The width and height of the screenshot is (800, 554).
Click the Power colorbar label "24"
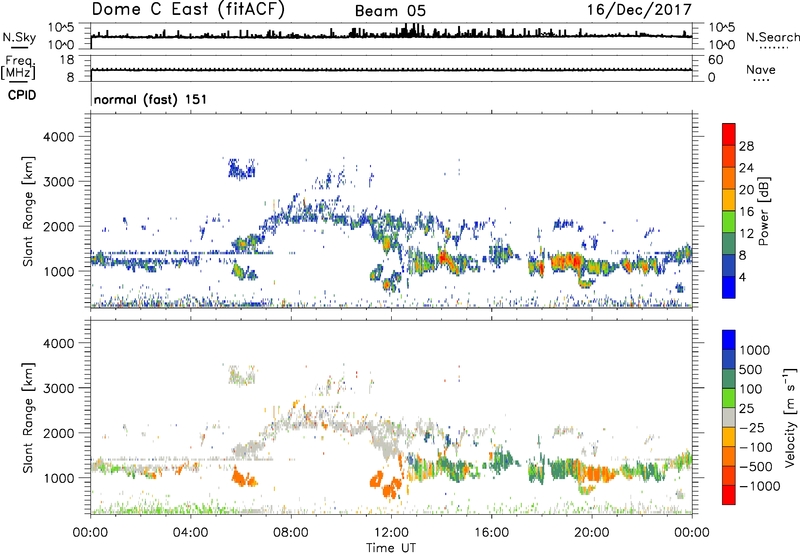[x=746, y=168]
